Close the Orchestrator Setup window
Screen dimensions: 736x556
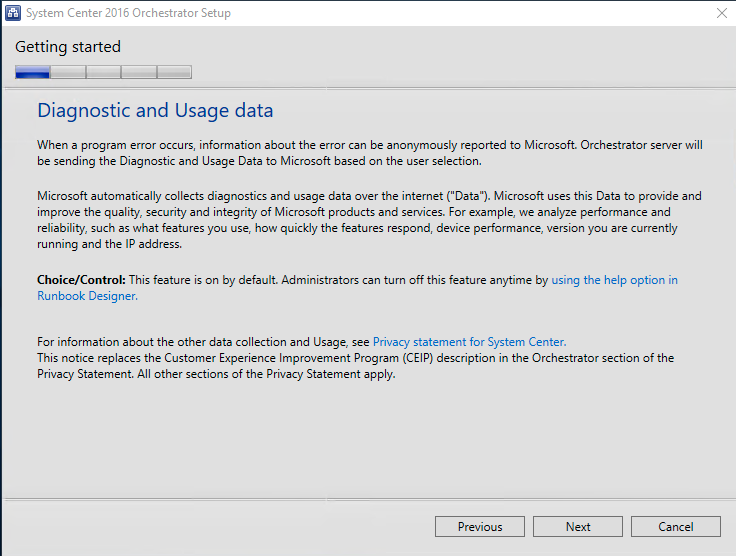tap(721, 13)
